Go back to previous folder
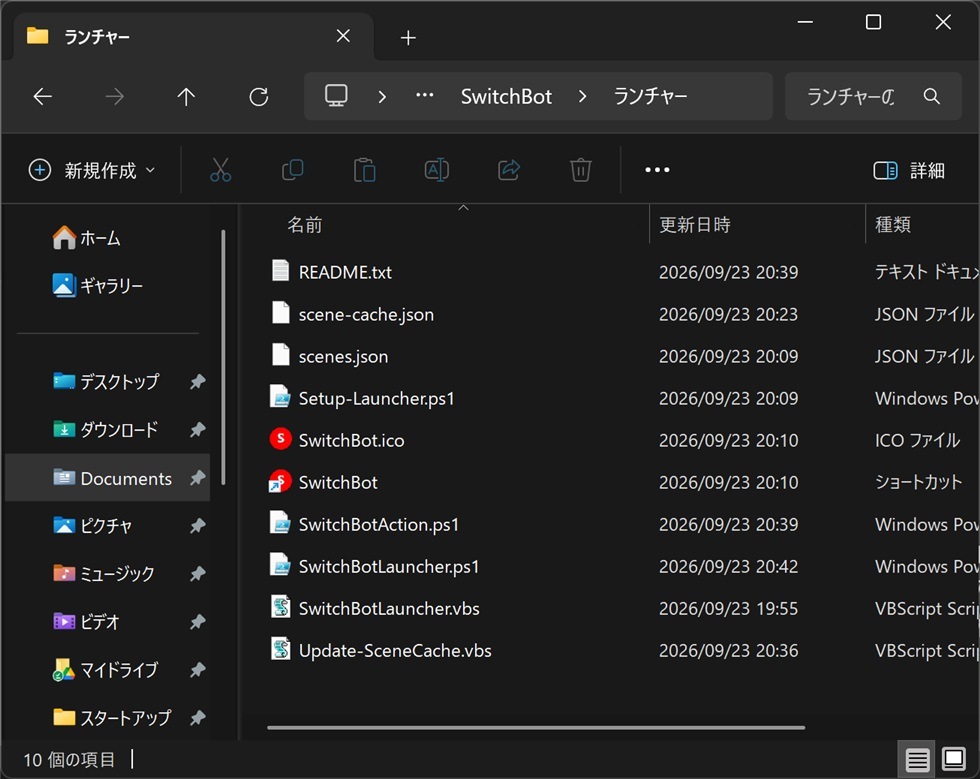 [42, 96]
